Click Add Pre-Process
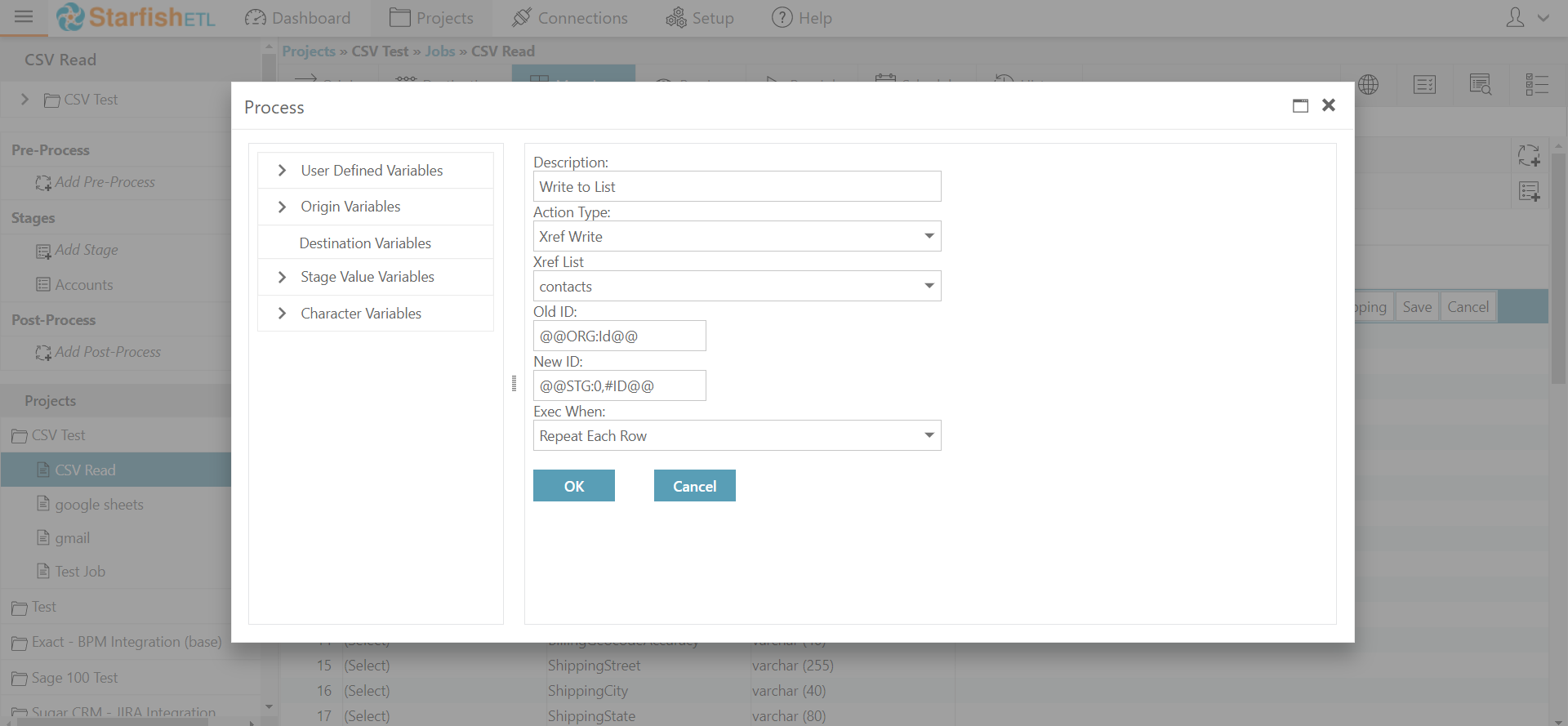 click(x=105, y=182)
